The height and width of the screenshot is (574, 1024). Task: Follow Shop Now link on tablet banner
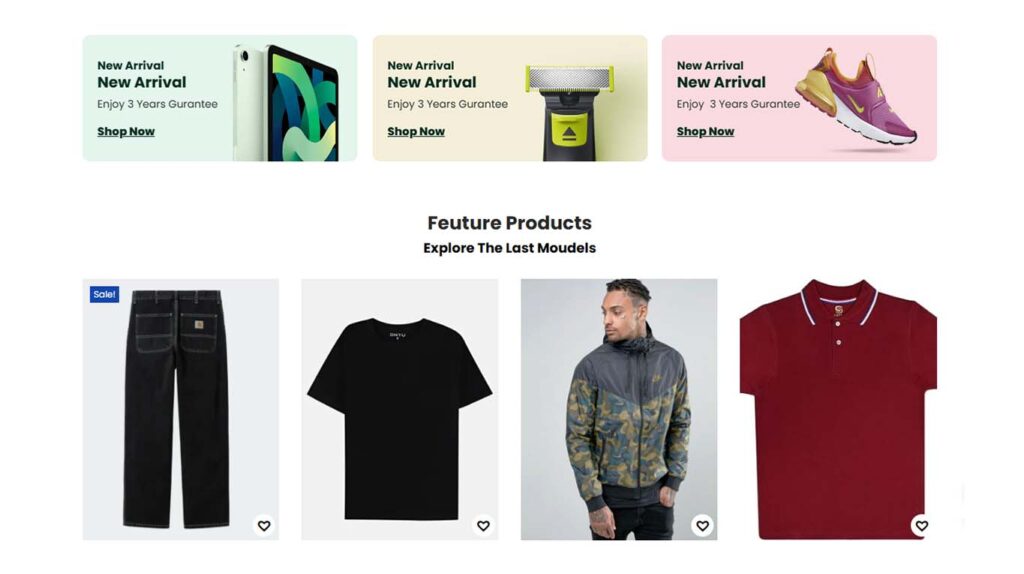[x=126, y=131]
